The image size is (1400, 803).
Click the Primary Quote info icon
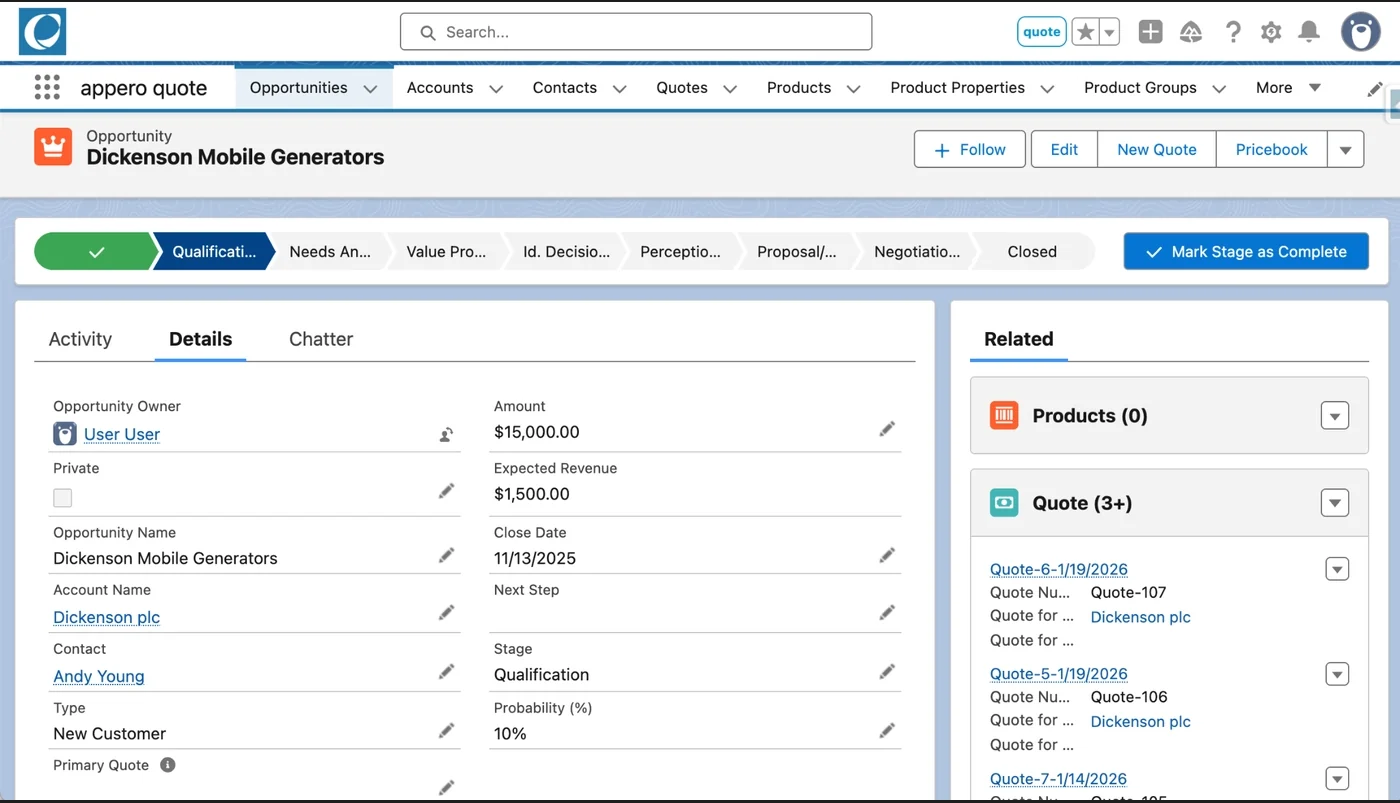[168, 765]
